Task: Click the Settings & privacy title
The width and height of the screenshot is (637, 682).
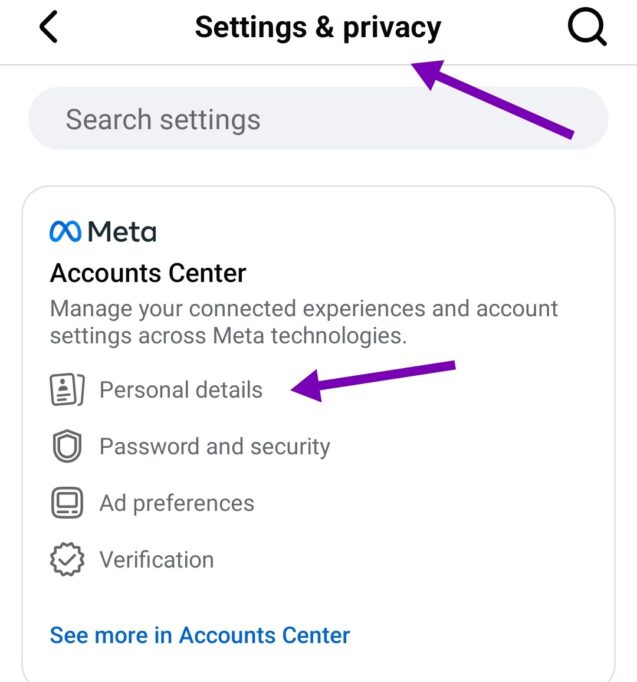Action: 317,28
